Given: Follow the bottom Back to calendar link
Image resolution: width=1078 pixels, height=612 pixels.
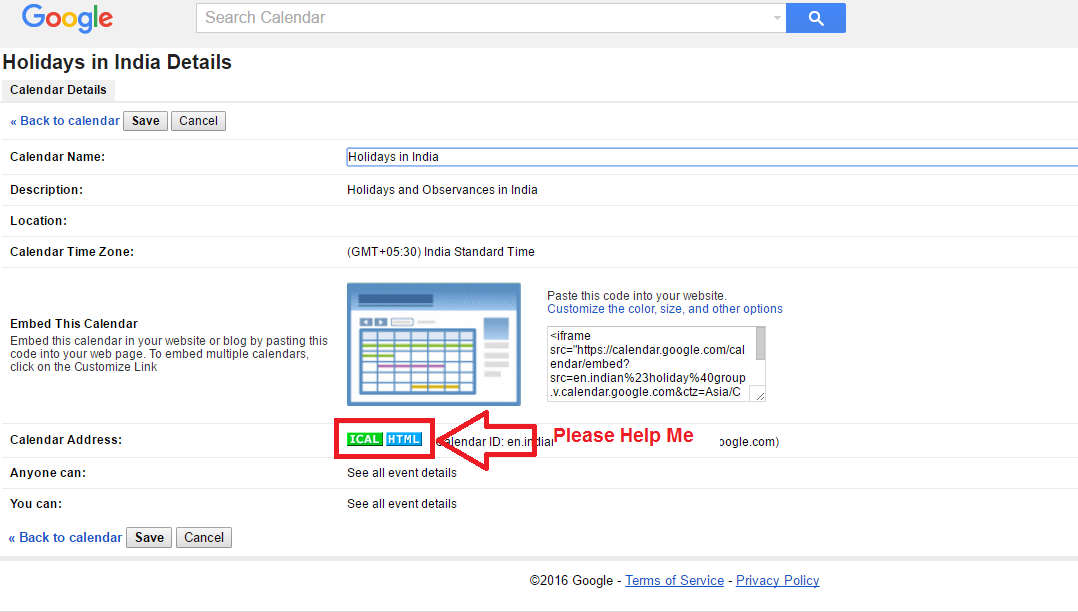Looking at the screenshot, I should [65, 538].
